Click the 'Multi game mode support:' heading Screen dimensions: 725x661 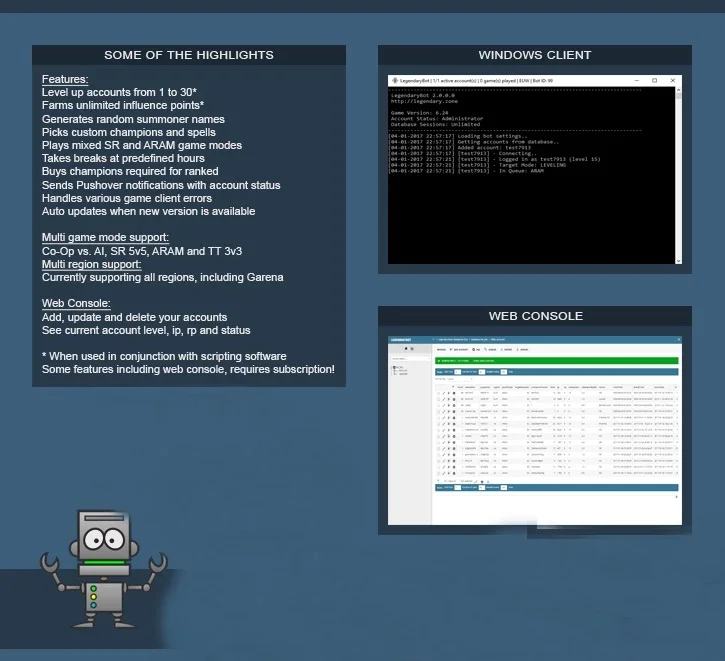[105, 237]
